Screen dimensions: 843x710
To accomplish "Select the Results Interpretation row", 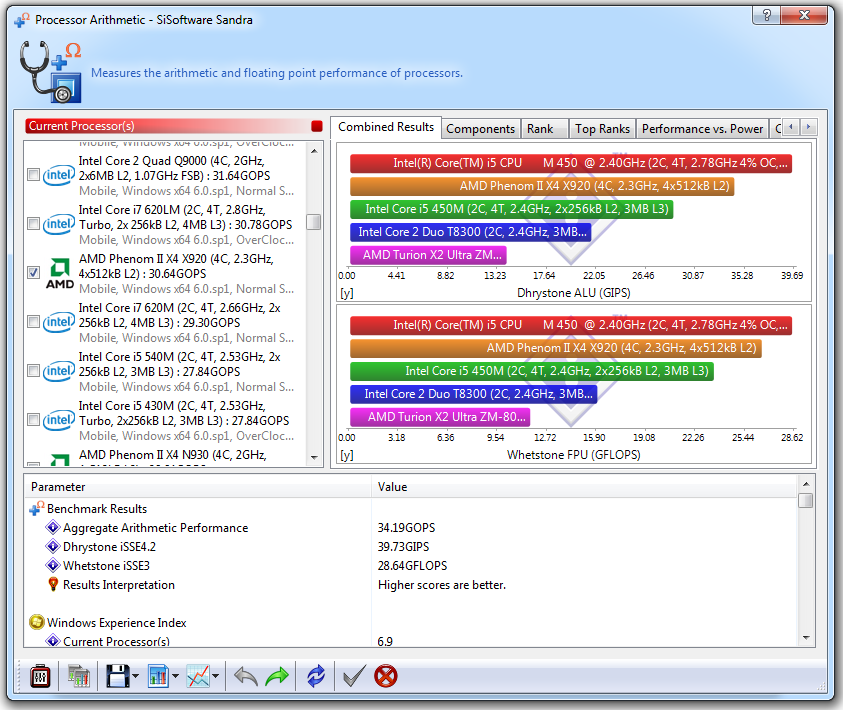I will 411,585.
